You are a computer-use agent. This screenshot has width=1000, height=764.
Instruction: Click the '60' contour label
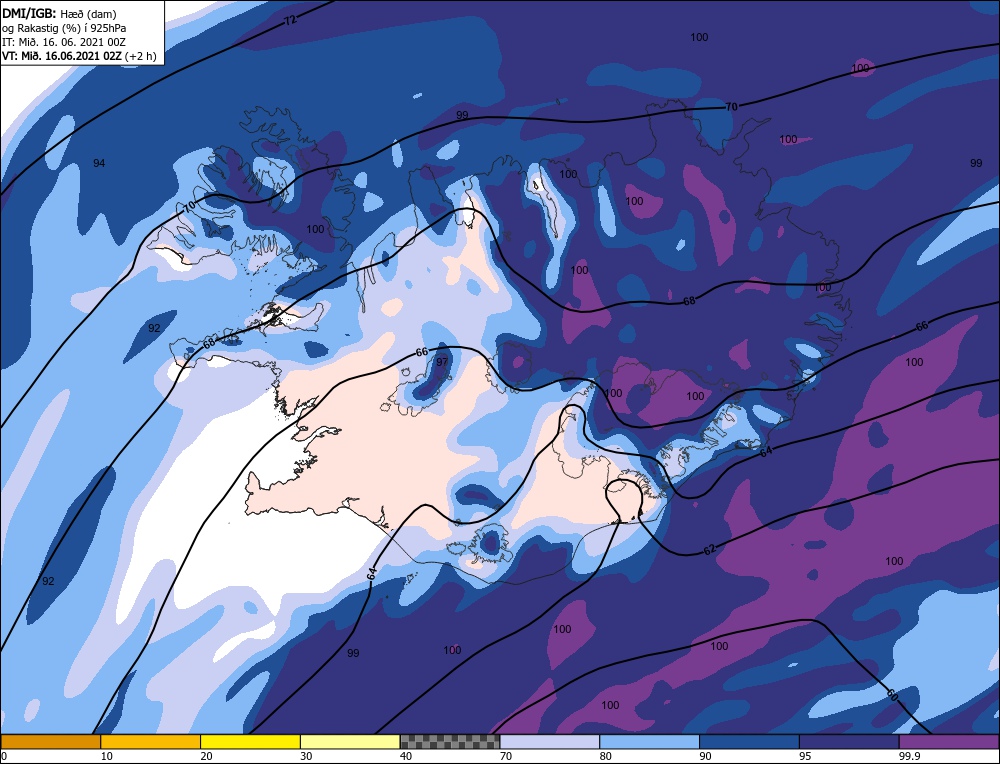[892, 695]
